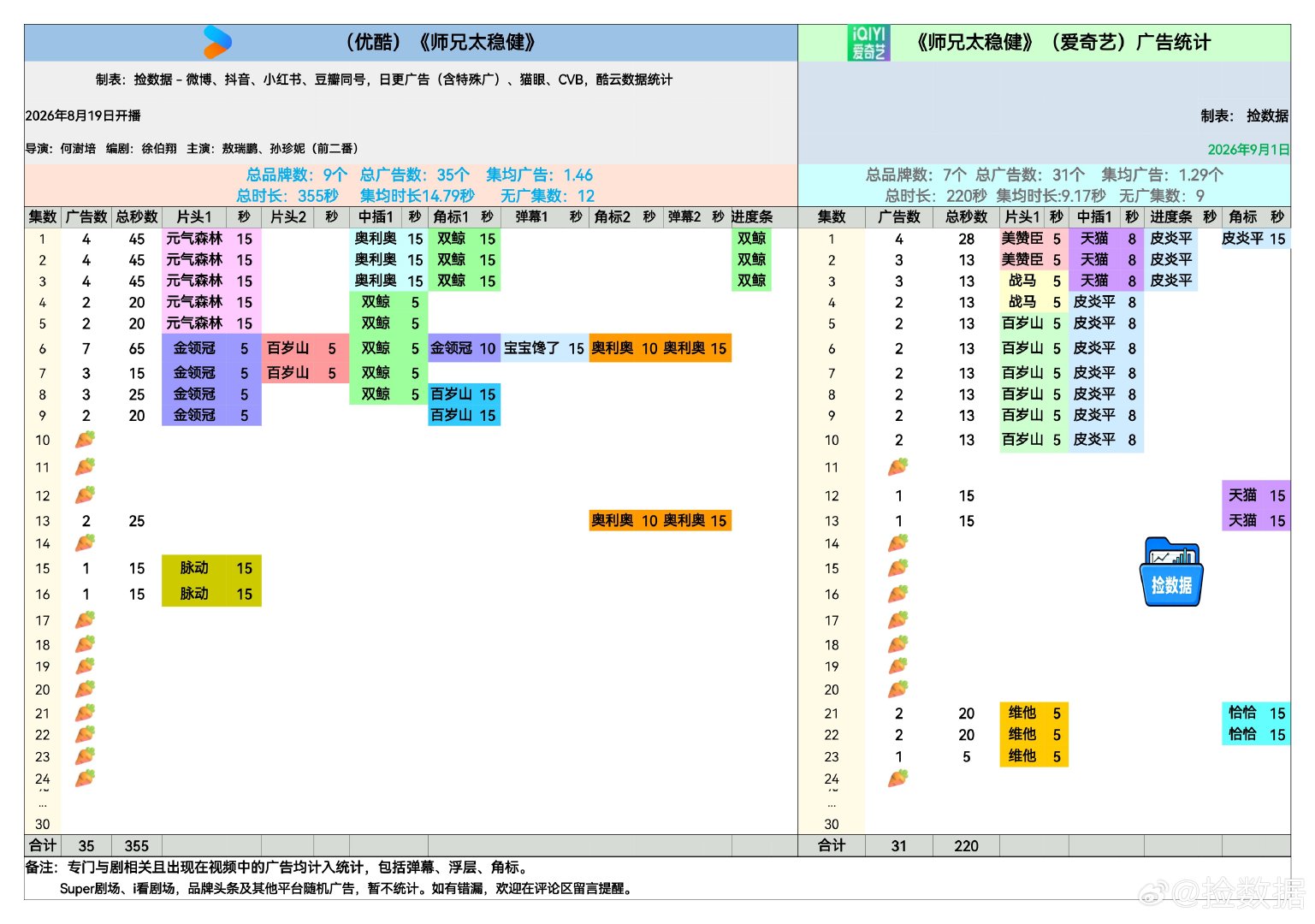The height and width of the screenshot is (924, 1315).
Task: Click the carrot icon in iQIYI row 11
Action: coord(898,467)
